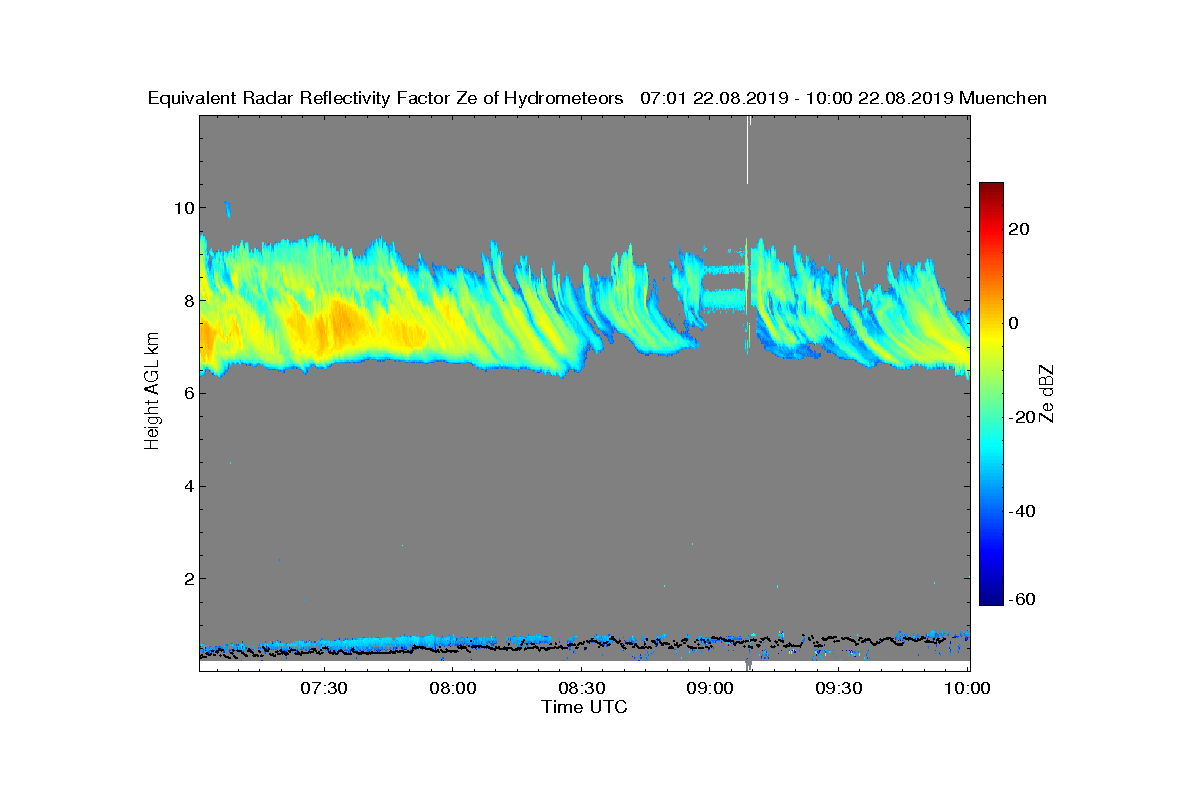The width and height of the screenshot is (1200, 800).
Task: Click the dark blue bottom of the colorbar
Action: (991, 596)
